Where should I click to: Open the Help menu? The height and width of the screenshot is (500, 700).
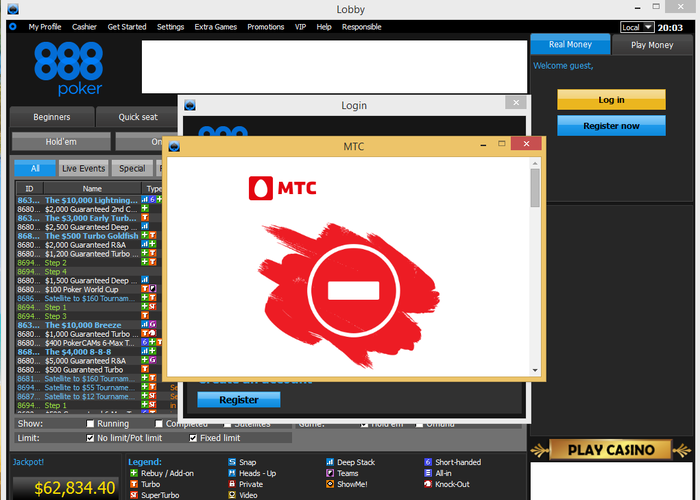324,27
